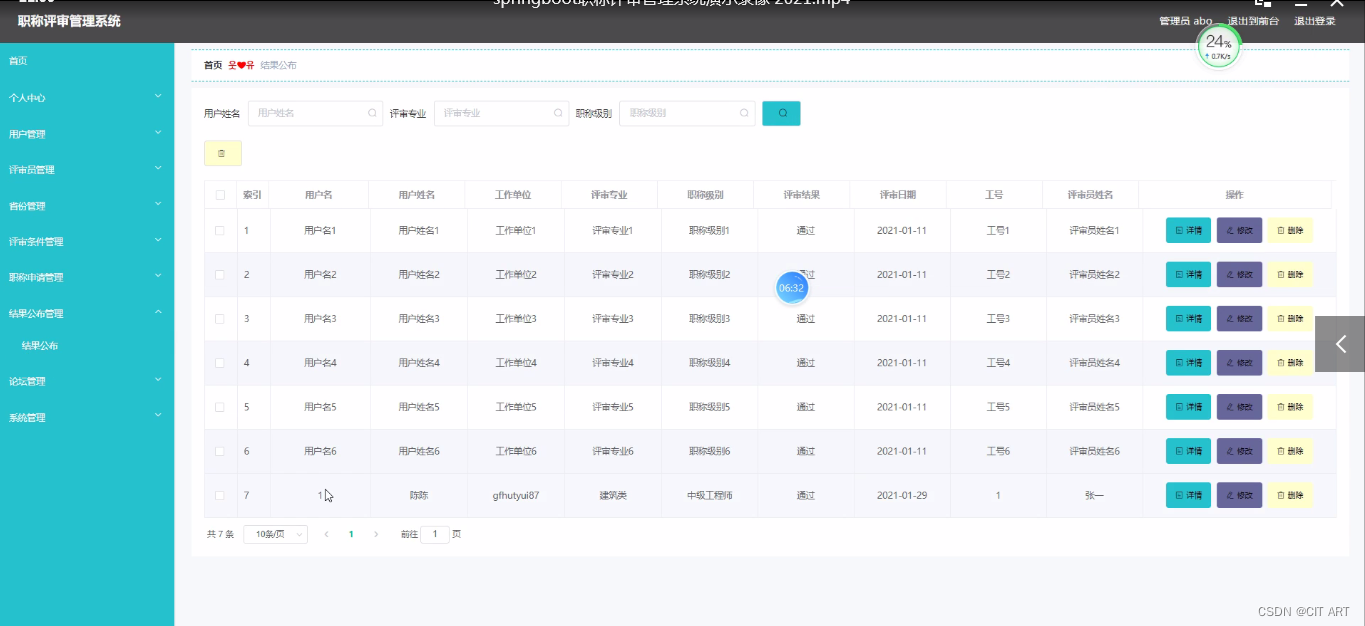
Task: Click 删除 for the 用户名3 row
Action: [1290, 319]
